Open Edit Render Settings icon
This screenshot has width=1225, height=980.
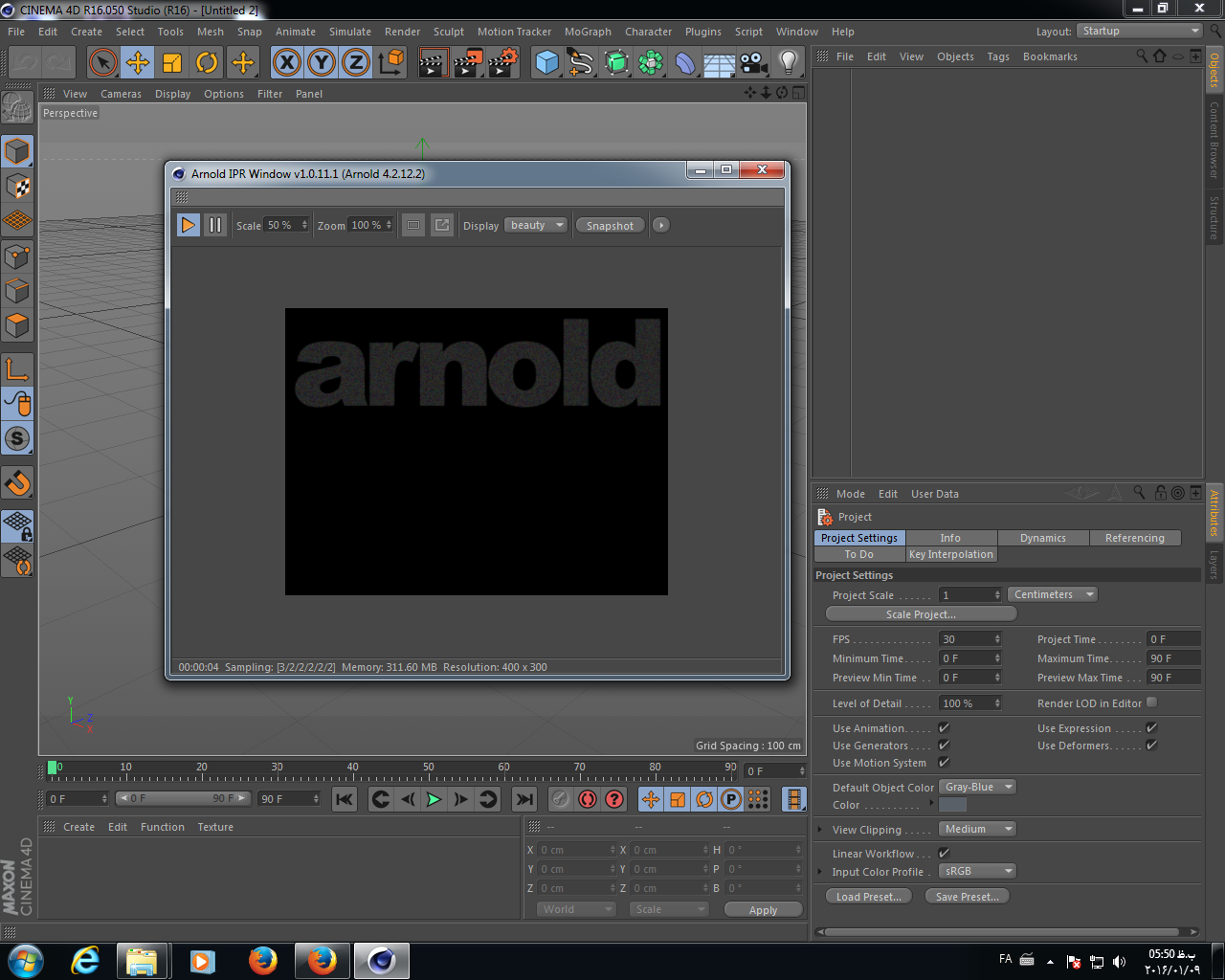(503, 63)
